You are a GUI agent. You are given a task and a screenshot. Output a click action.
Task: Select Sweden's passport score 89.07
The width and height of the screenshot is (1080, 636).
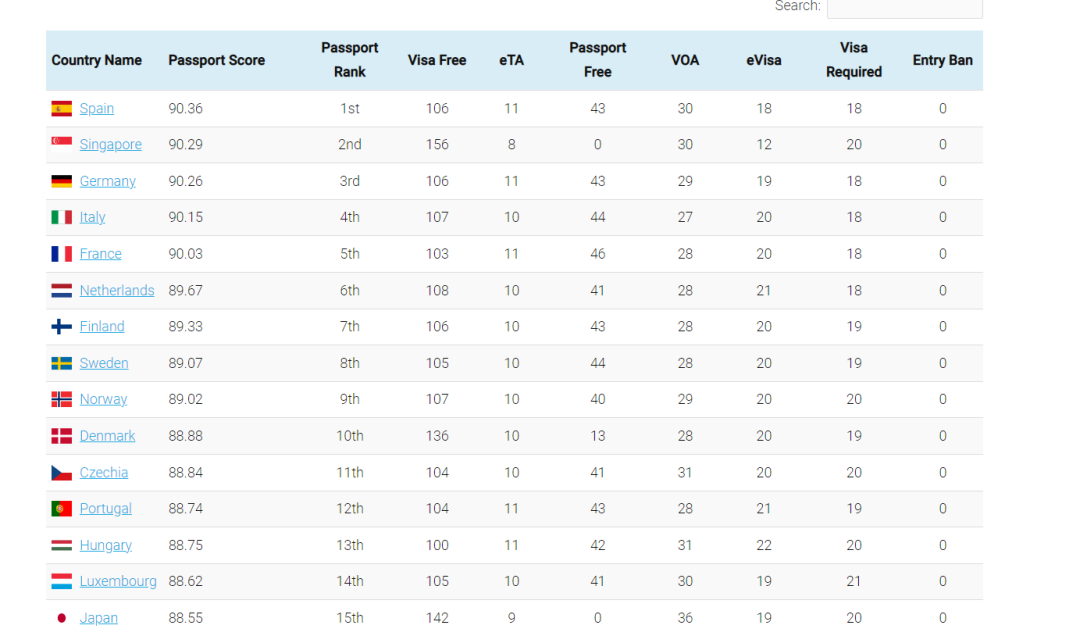pos(185,363)
